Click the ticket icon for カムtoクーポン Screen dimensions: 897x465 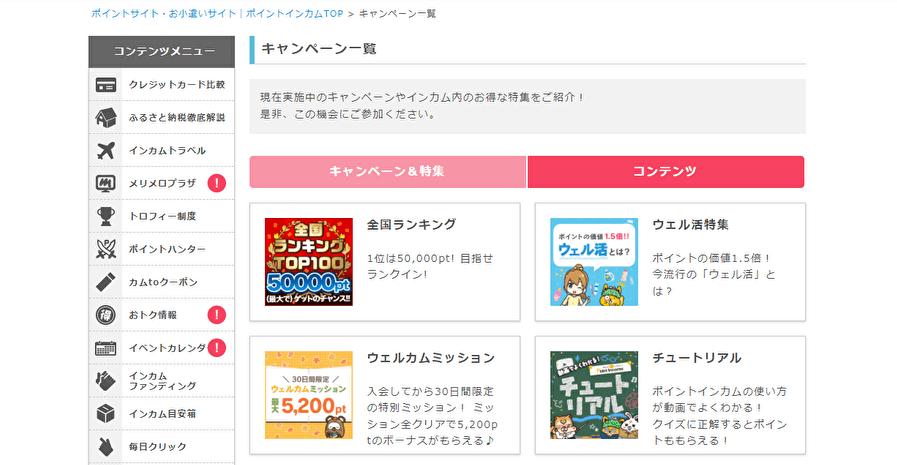(x=106, y=282)
